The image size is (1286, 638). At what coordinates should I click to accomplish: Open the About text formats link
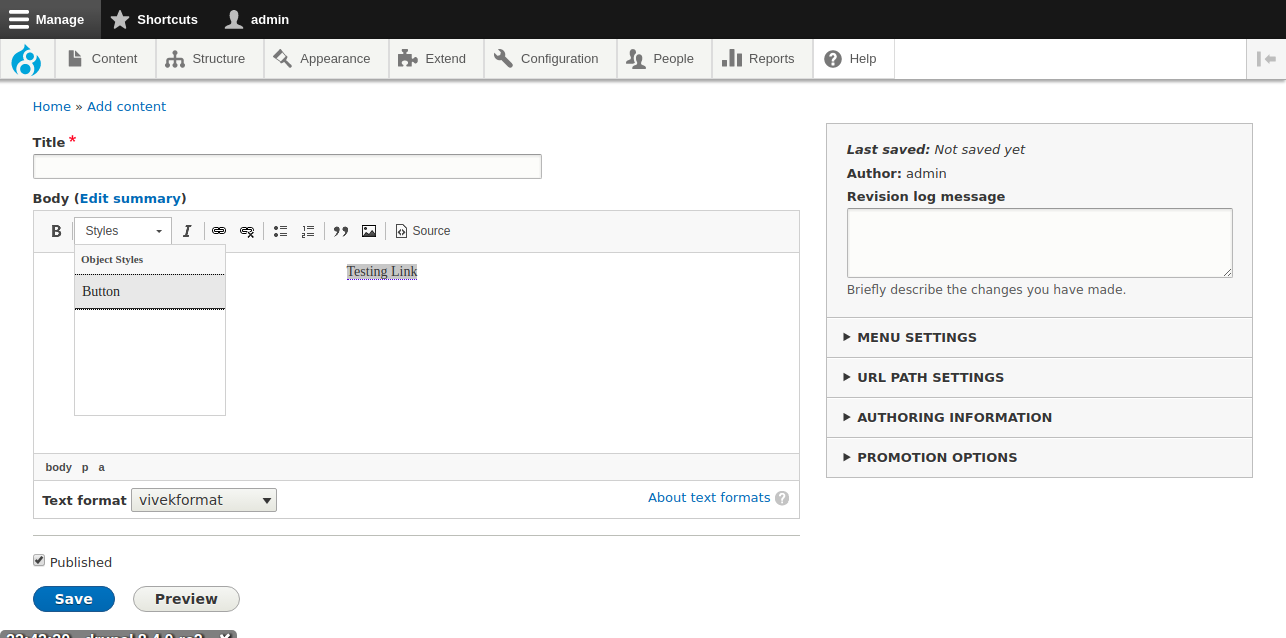tap(709, 498)
